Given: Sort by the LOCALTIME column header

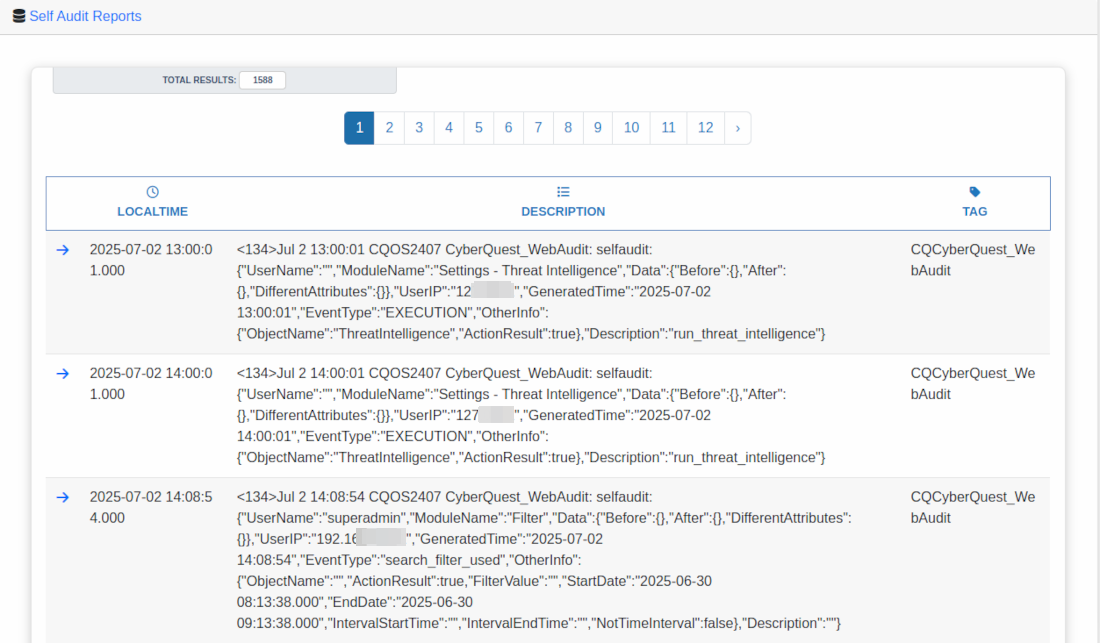Looking at the screenshot, I should (x=152, y=212).
